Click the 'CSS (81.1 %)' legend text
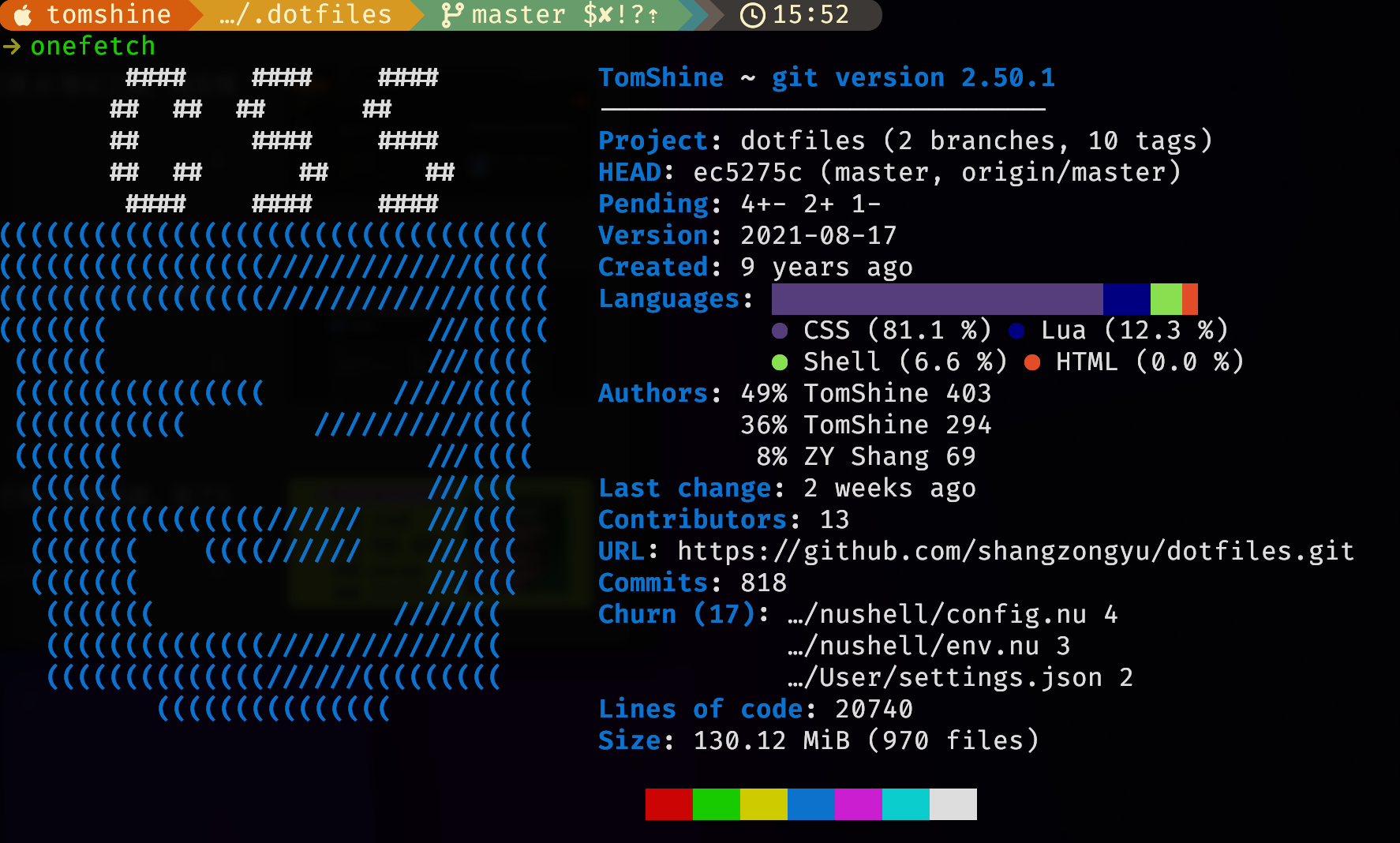Viewport: 1400px width, 843px height. 897,330
